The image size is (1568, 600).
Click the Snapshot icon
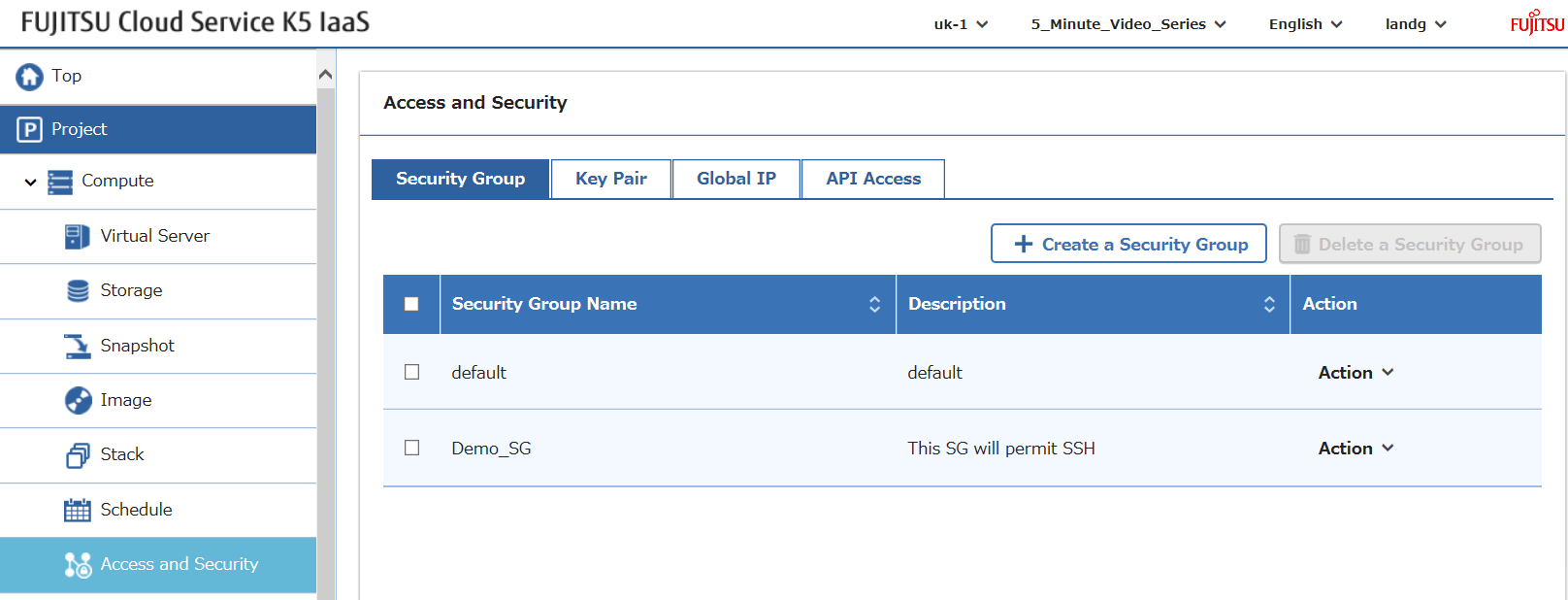click(78, 346)
